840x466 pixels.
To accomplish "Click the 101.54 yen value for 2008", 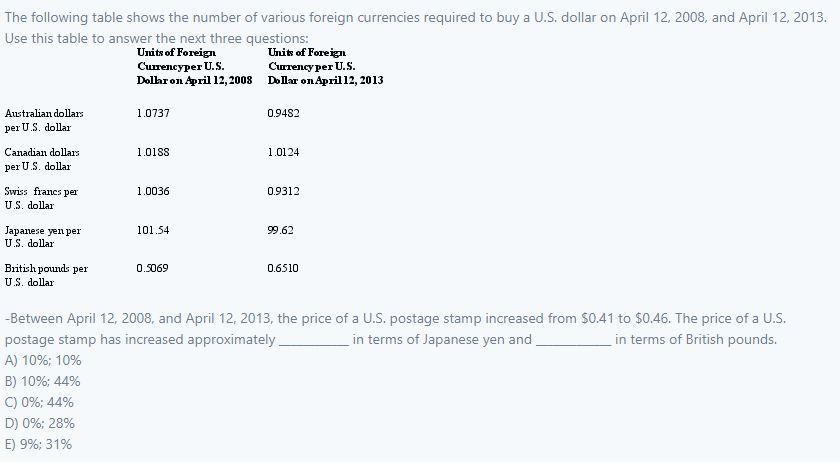I will coord(153,230).
